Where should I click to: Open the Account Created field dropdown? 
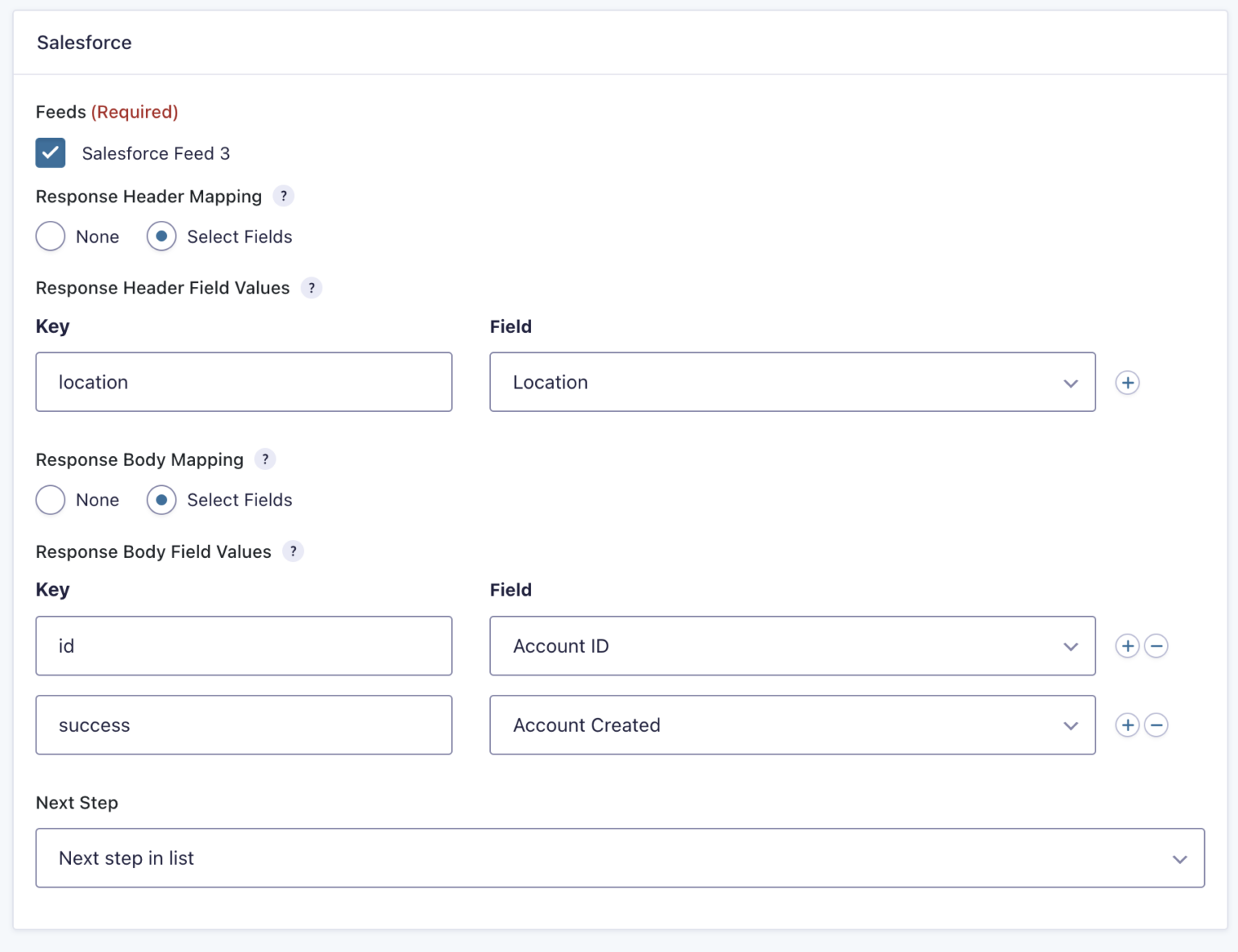point(1070,725)
